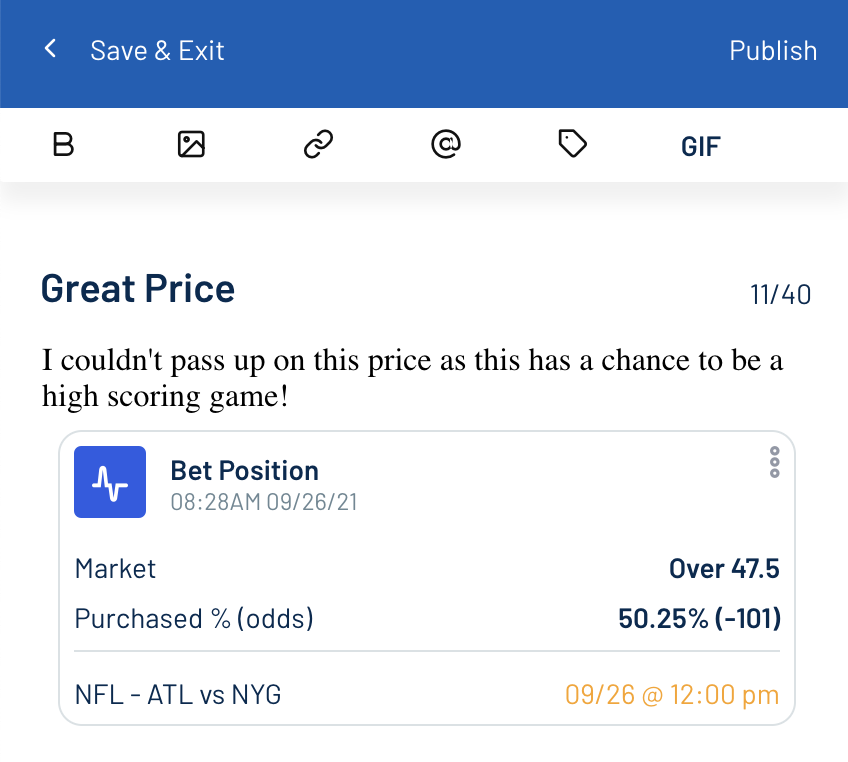The height and width of the screenshot is (762, 848).
Task: Insert a GIF into the post
Action: pyautogui.click(x=700, y=147)
